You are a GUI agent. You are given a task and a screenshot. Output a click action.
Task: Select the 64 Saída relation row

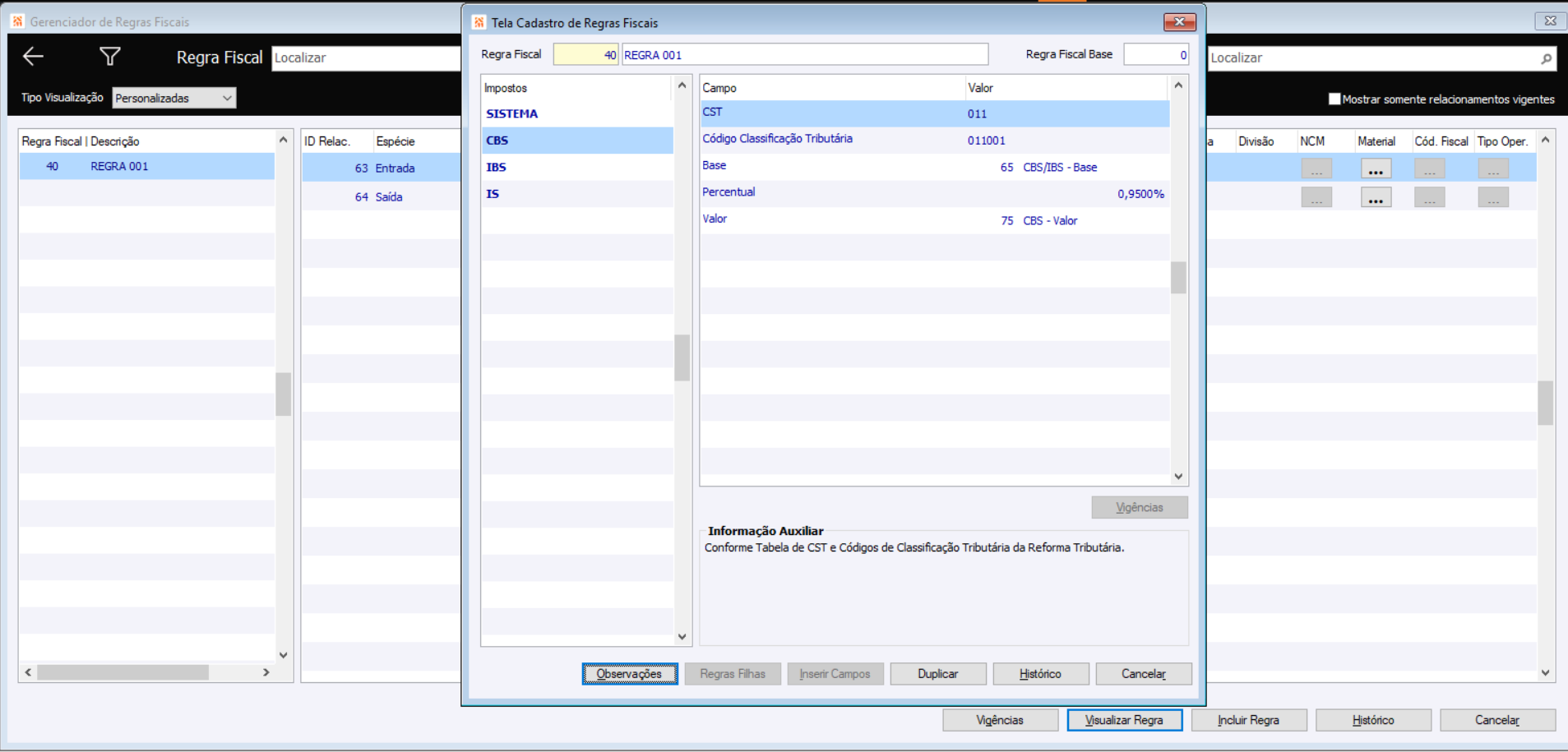(x=382, y=197)
